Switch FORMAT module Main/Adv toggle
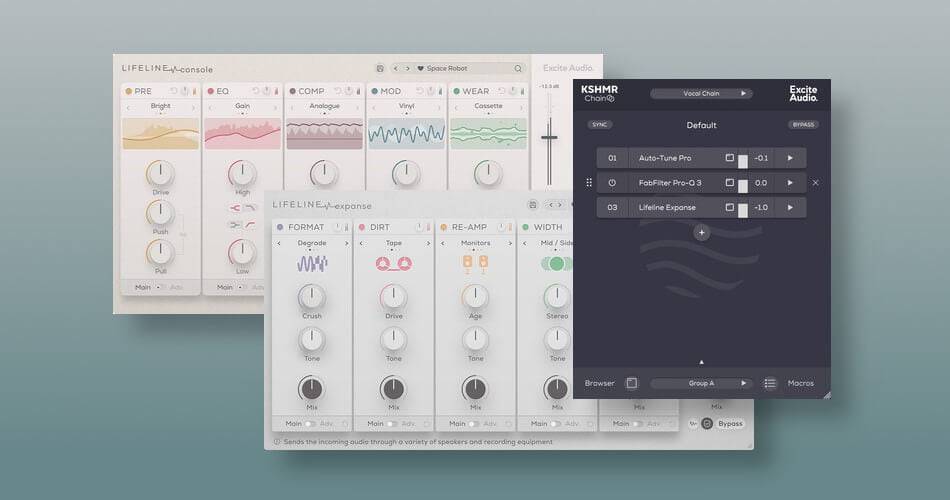 [310, 424]
